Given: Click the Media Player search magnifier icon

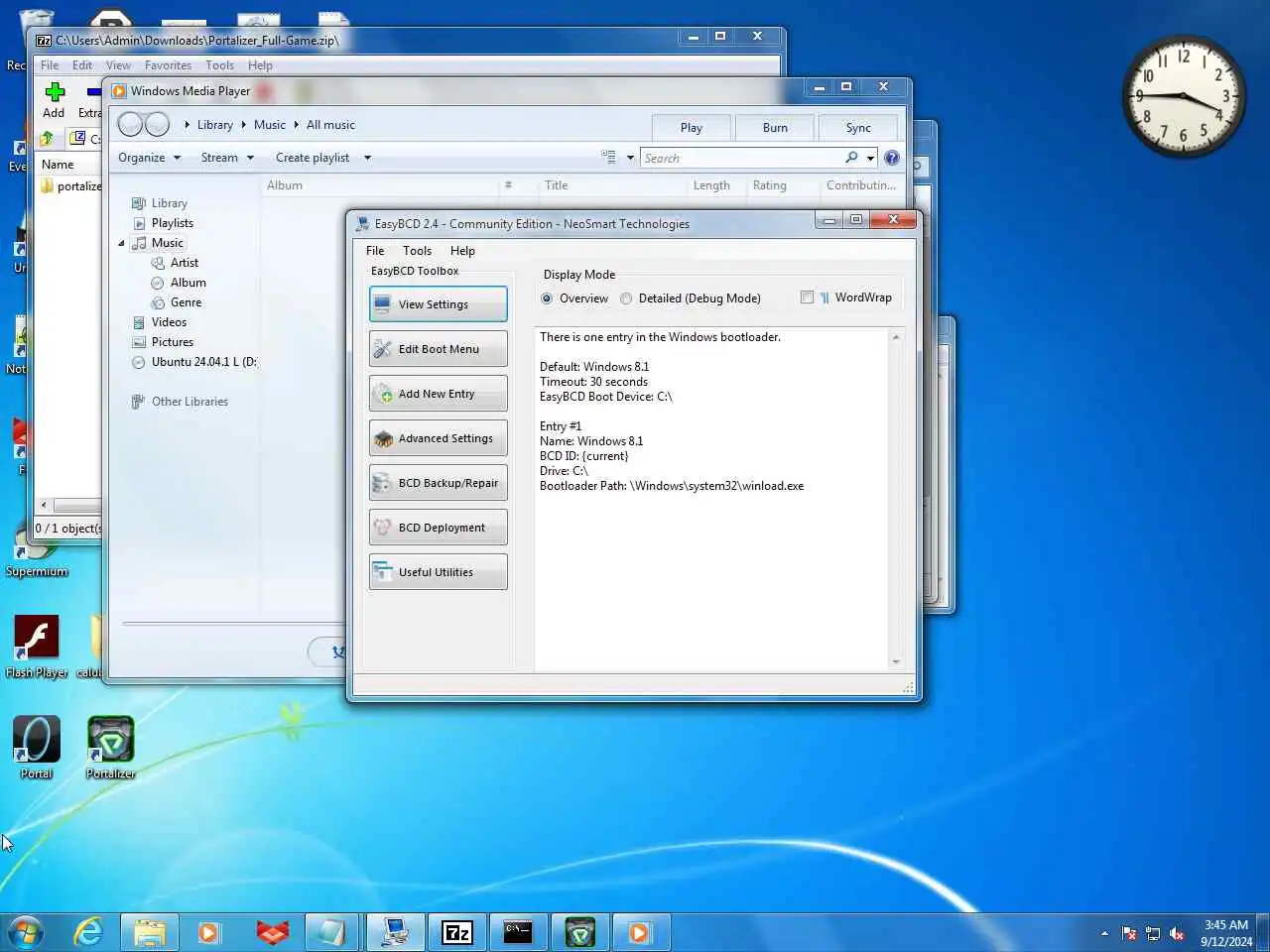Looking at the screenshot, I should click(x=851, y=158).
